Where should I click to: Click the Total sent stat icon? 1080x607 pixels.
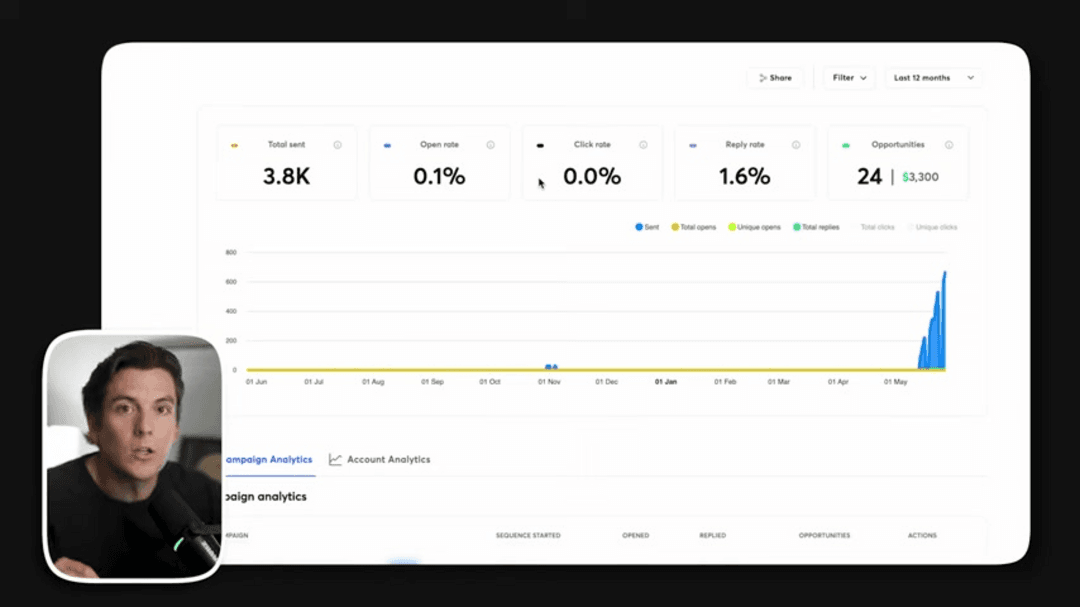click(236, 144)
